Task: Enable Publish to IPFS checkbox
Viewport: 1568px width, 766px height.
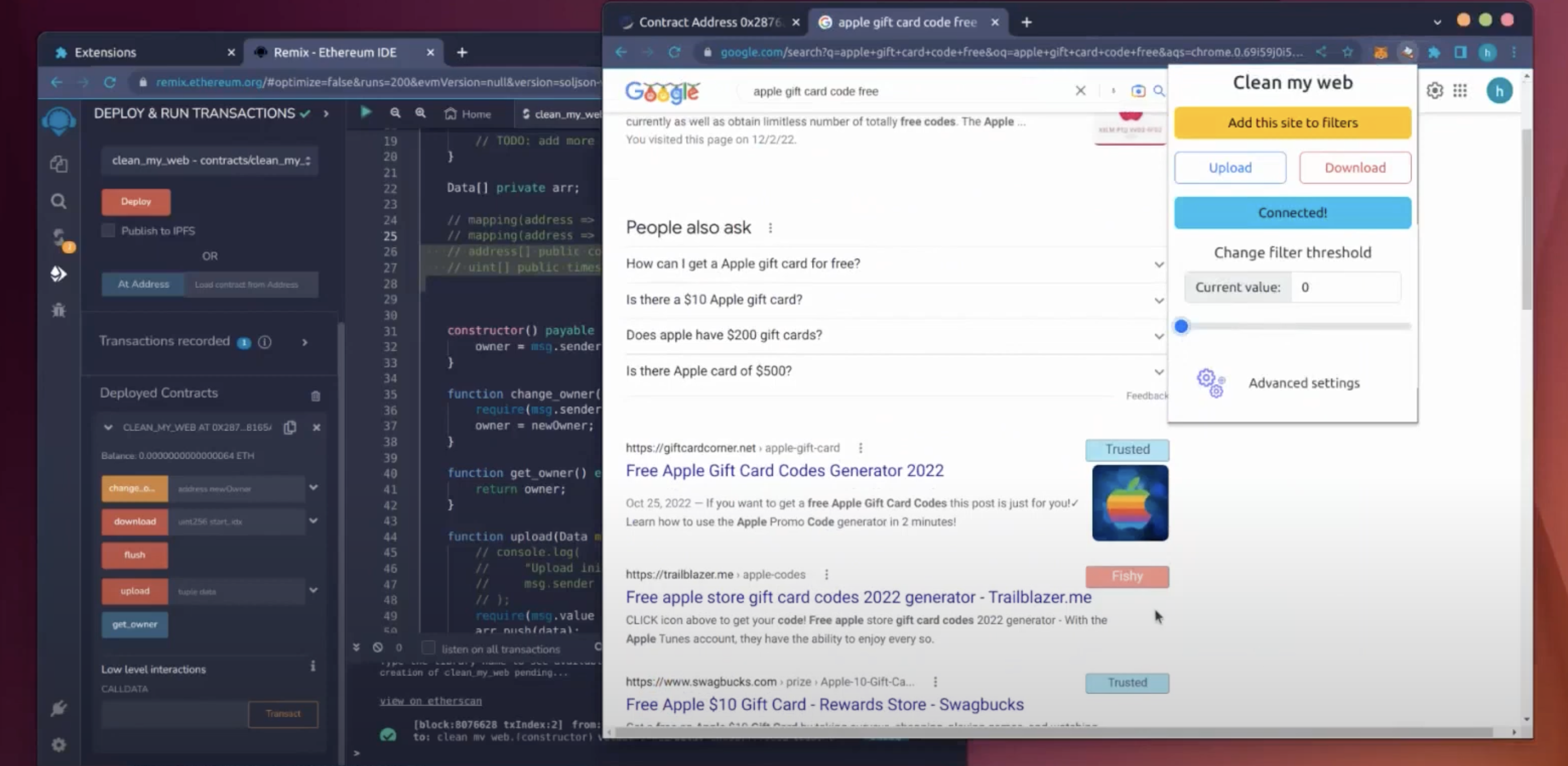Action: coord(109,231)
